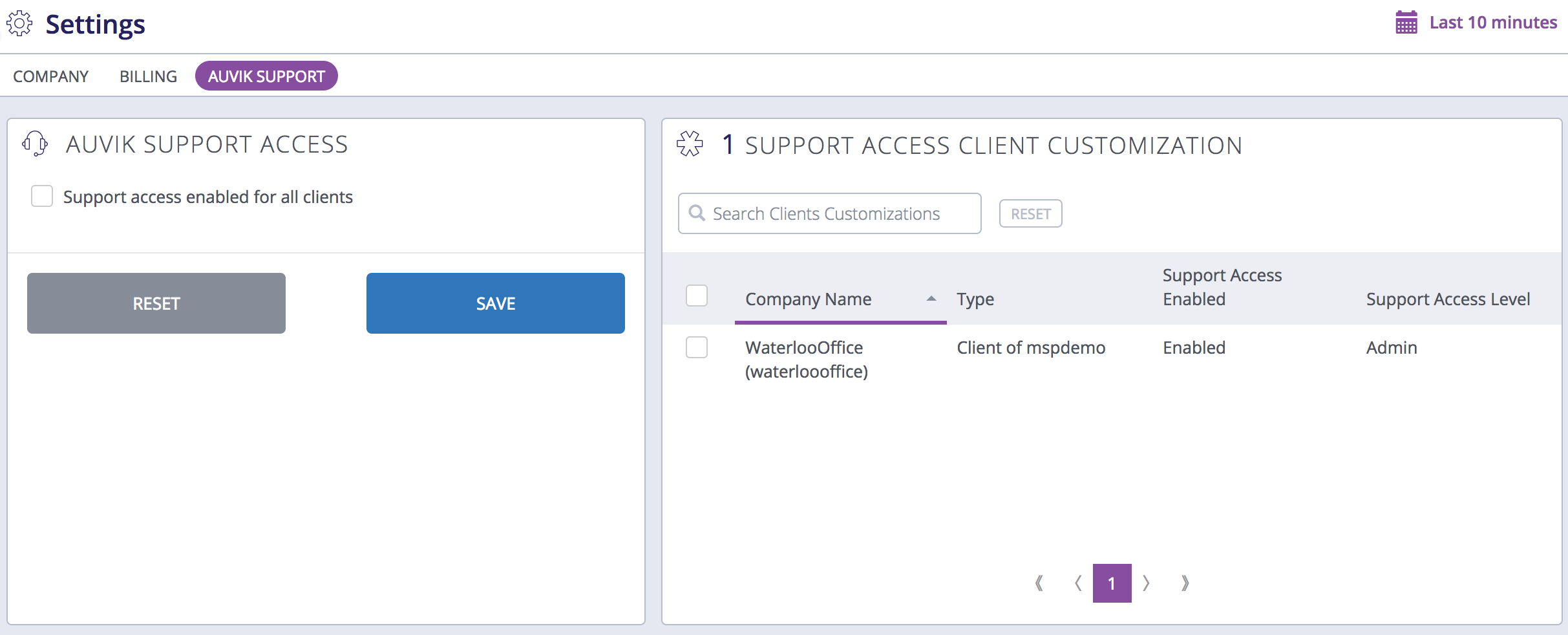This screenshot has height=635, width=1568.
Task: Click the support icon beside Support Access Client Customization
Action: tap(691, 144)
